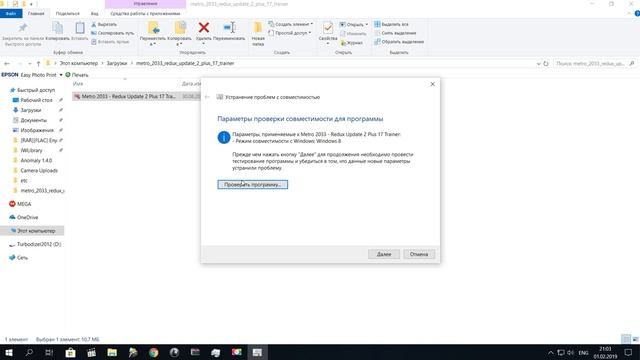Select 'Anomaly 1.4.0' folder in navigation pane

[x=36, y=160]
